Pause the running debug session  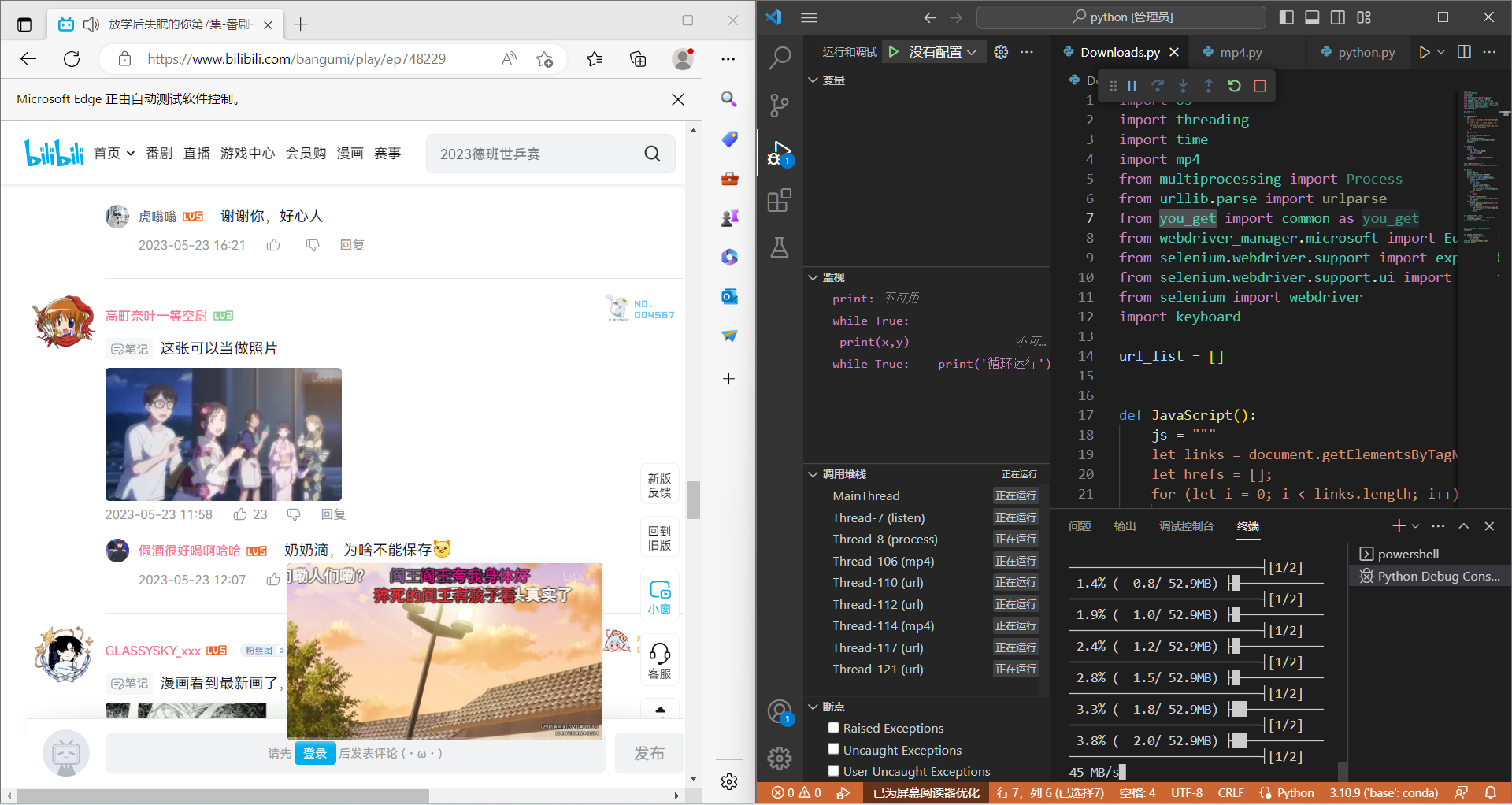[x=1132, y=86]
